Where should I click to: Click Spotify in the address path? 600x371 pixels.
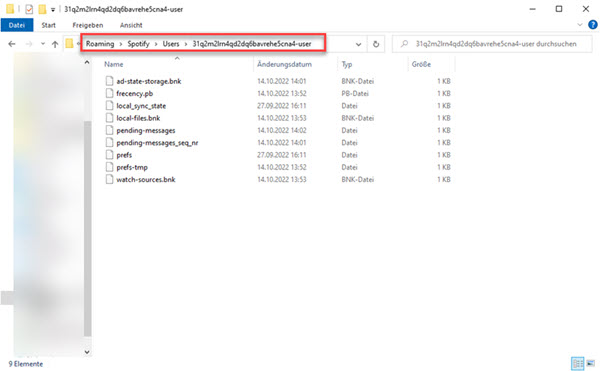(x=139, y=44)
